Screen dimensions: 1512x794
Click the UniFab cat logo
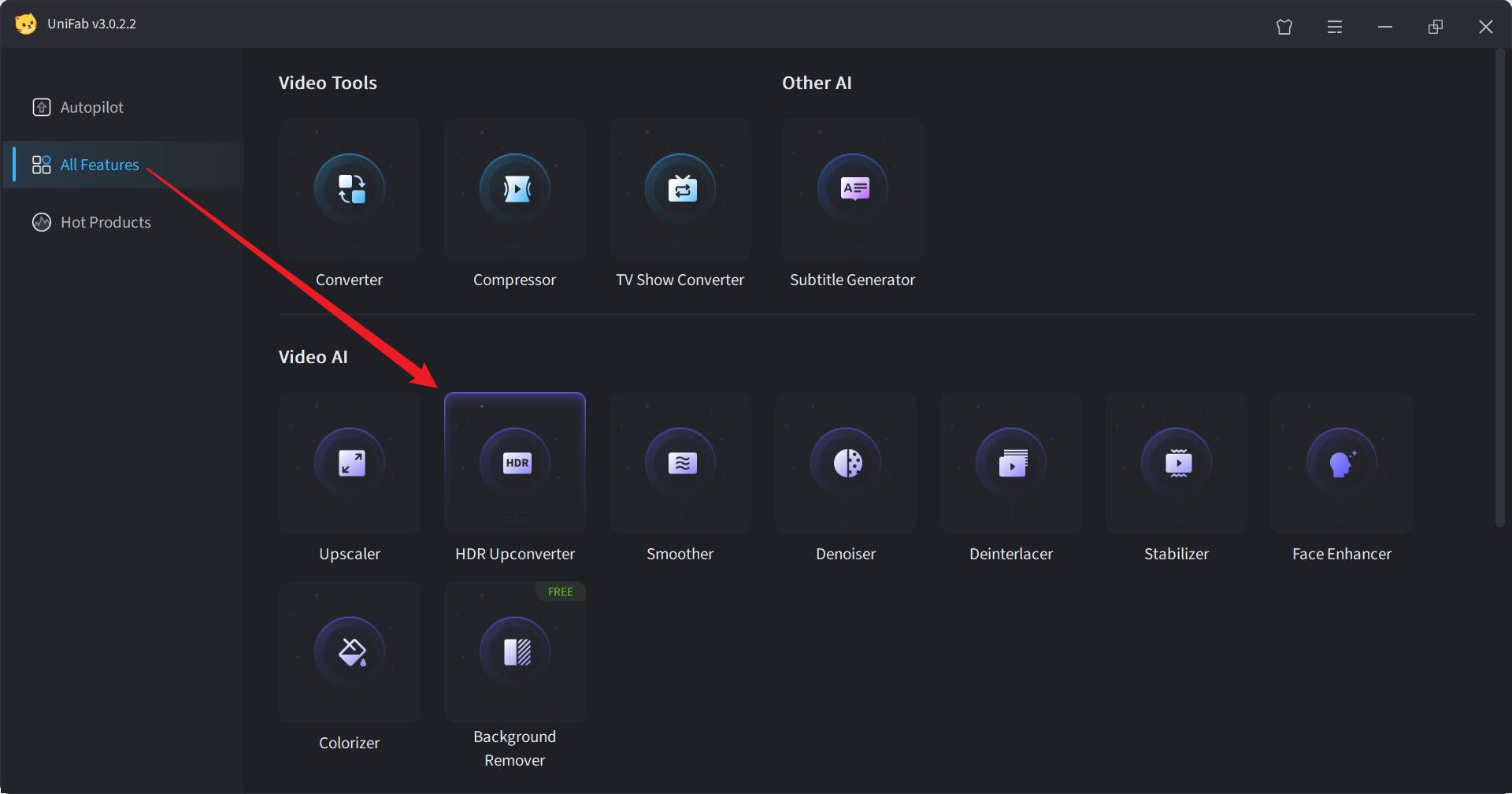pos(26,24)
